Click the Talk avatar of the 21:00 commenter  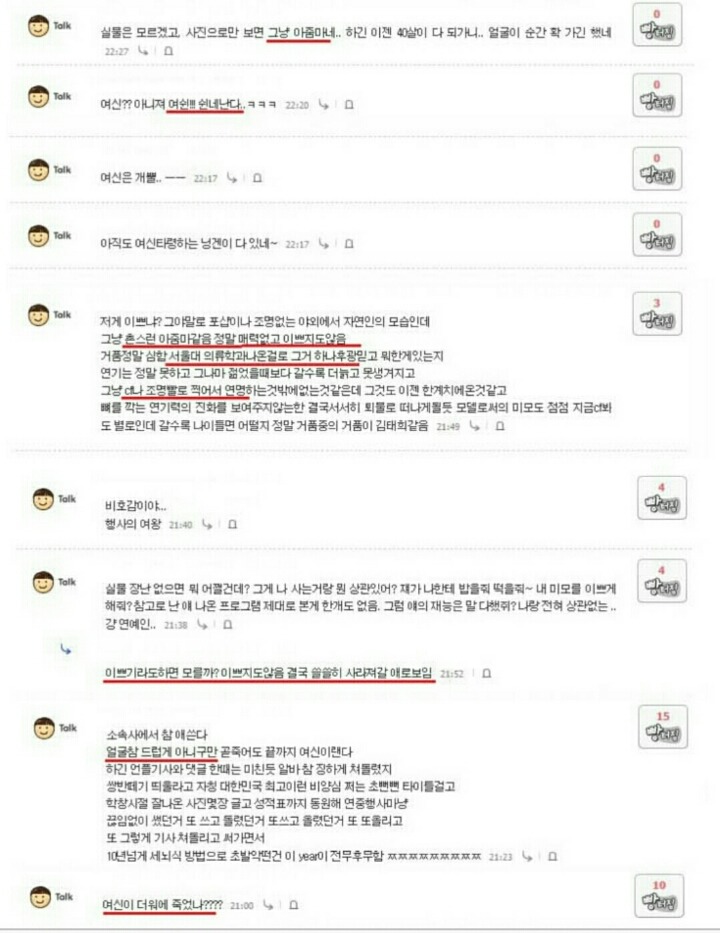tap(40, 897)
